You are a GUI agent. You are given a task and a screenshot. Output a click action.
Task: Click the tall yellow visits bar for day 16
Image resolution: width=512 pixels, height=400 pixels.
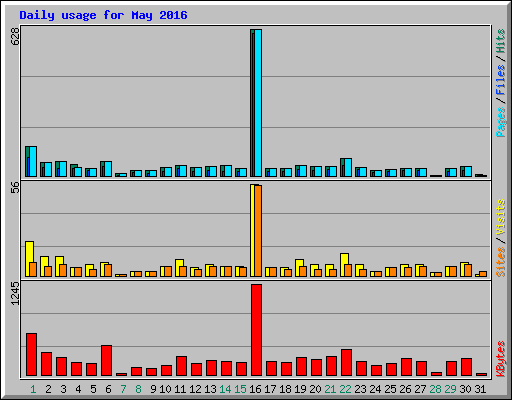tap(253, 230)
